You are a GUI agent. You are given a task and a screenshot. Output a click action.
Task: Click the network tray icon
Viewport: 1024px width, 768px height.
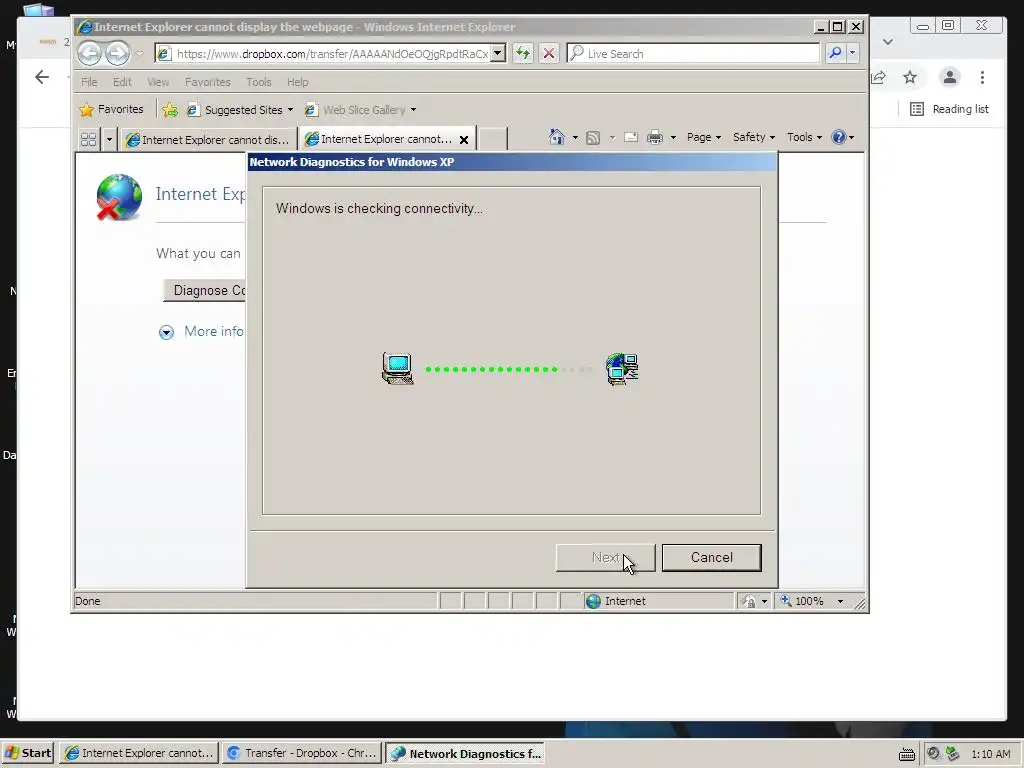953,754
